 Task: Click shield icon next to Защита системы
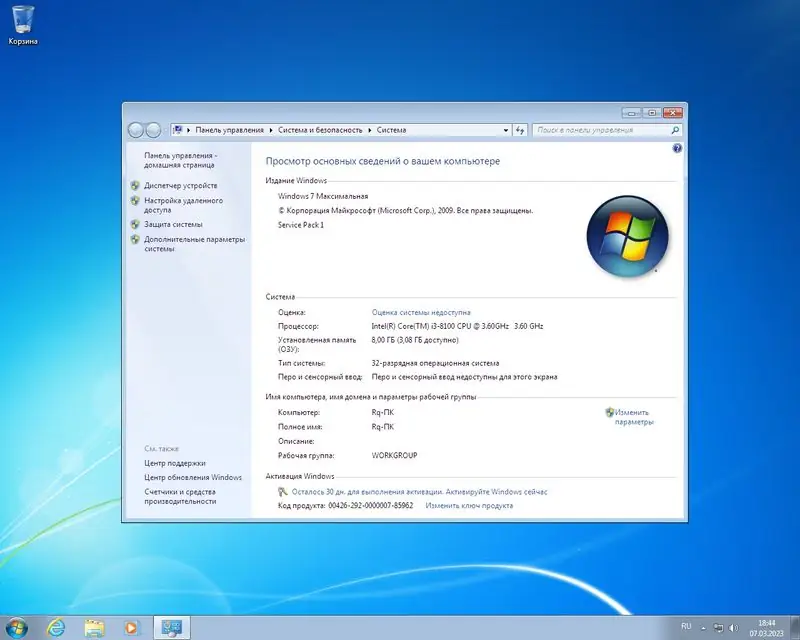[x=135, y=225]
